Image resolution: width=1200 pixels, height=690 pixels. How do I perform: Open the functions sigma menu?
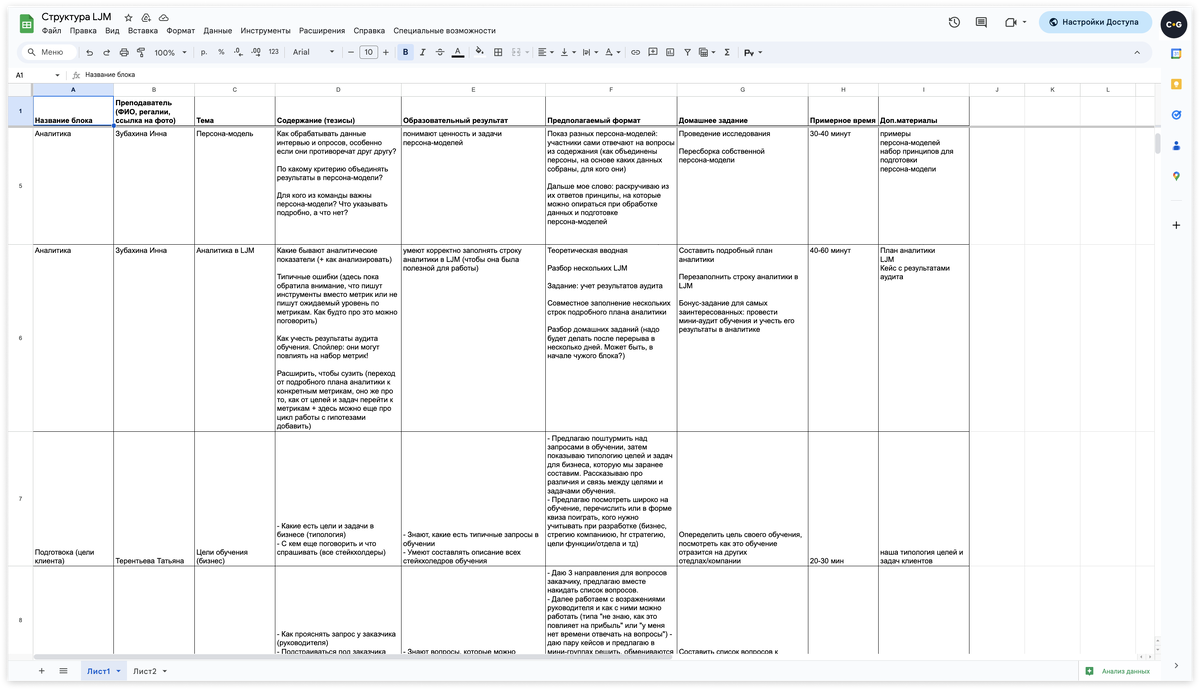(727, 52)
